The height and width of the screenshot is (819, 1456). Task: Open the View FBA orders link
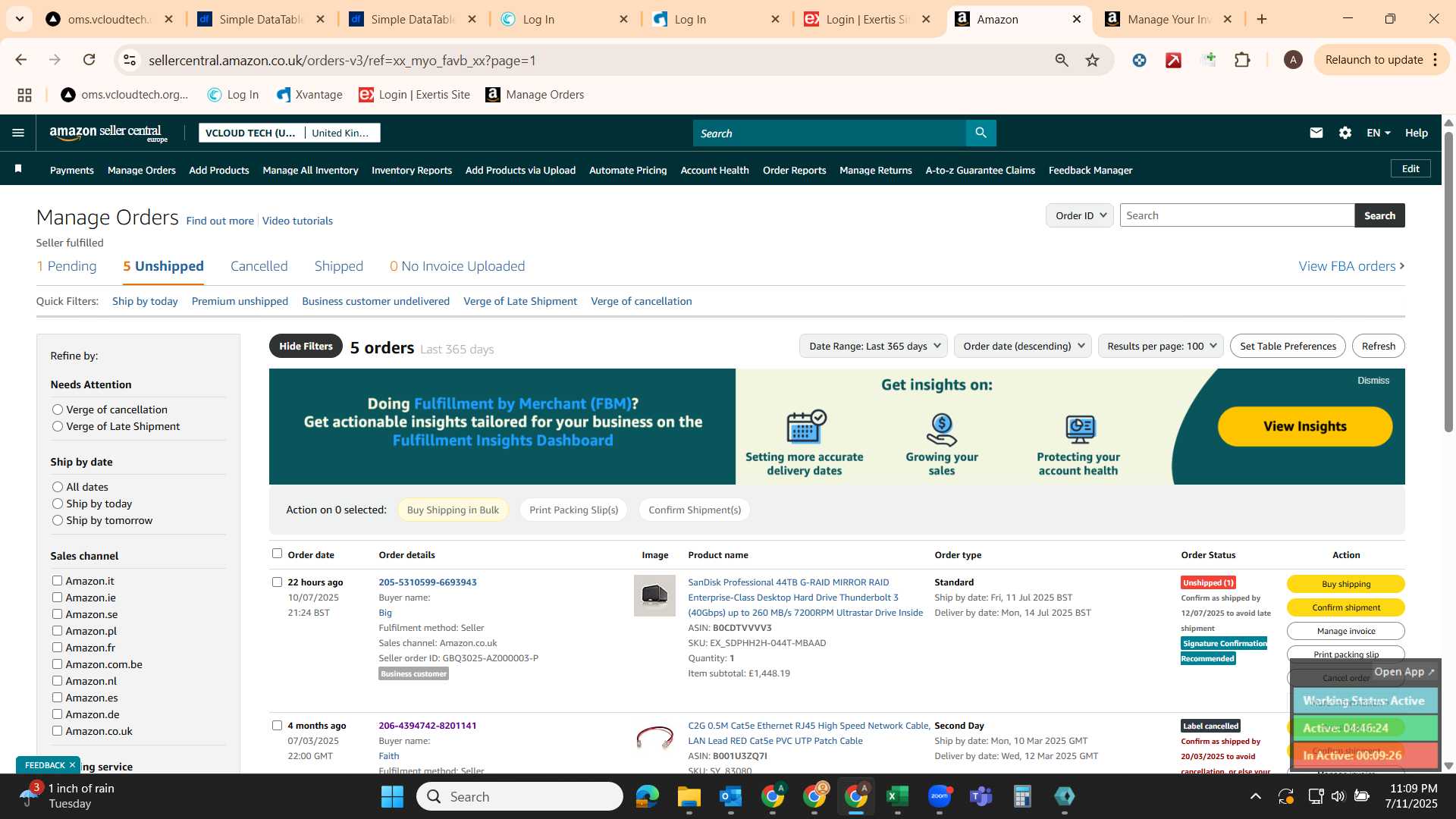pos(1351,266)
